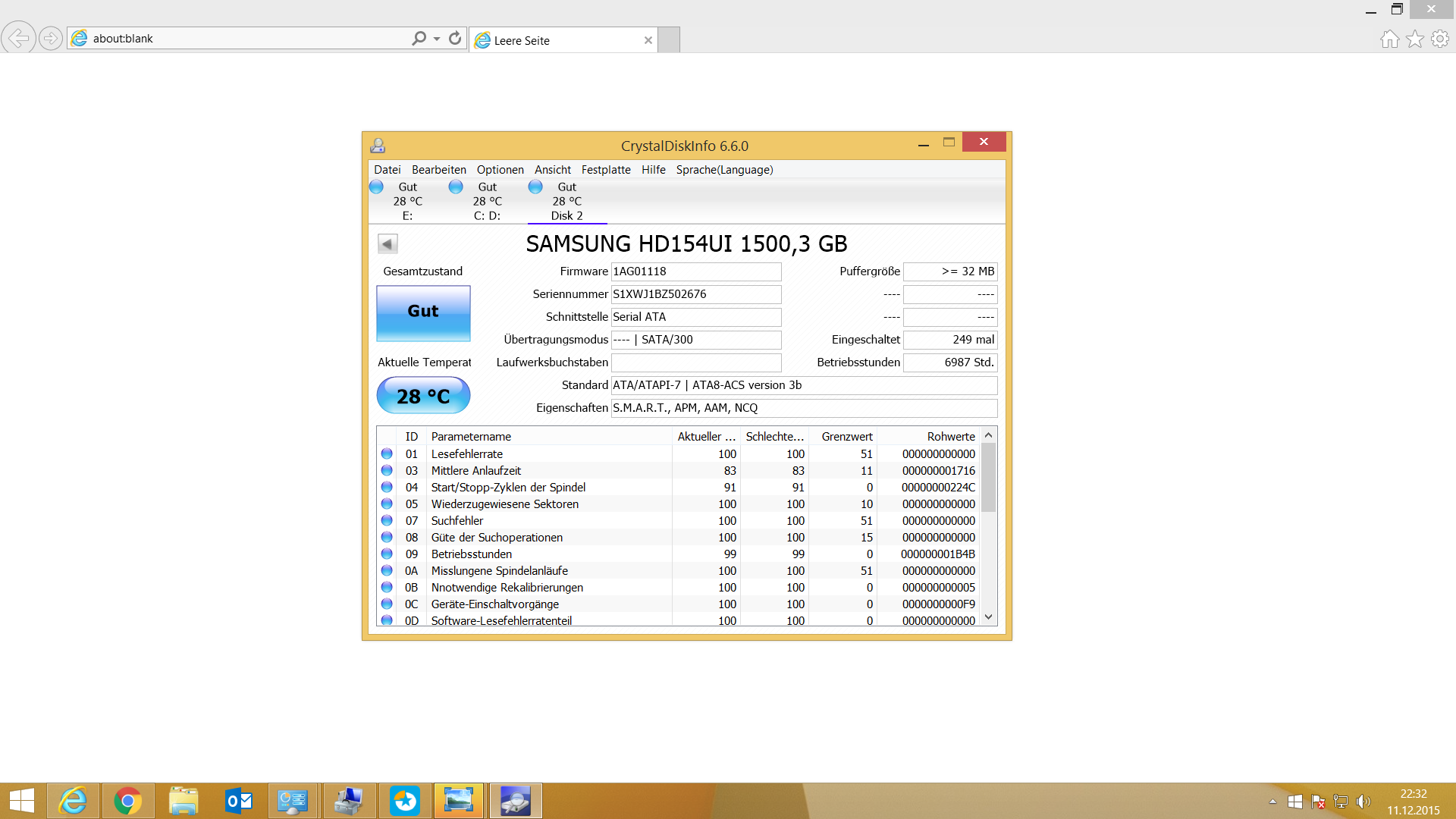
Task: Open browser settings gear icon
Action: pyautogui.click(x=1439, y=39)
